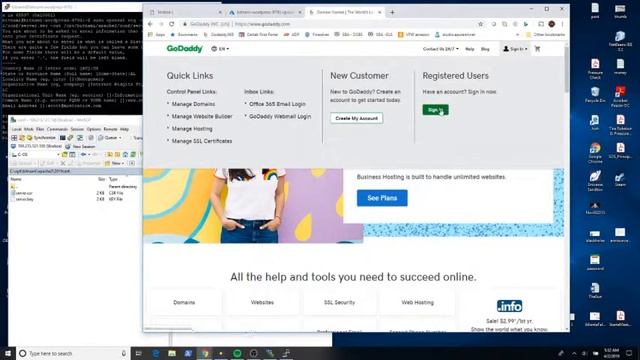Open Microsoft Edge from the taskbar
Screen dimensions: 640x360
156,353
